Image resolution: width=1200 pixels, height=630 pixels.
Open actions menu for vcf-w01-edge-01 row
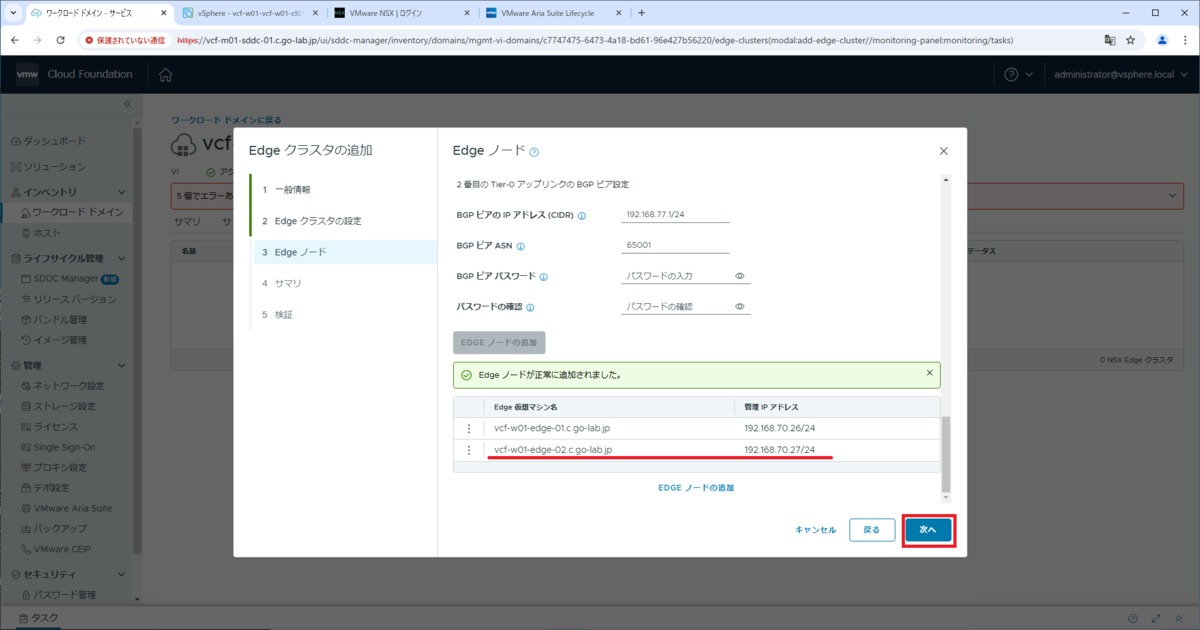(x=469, y=428)
